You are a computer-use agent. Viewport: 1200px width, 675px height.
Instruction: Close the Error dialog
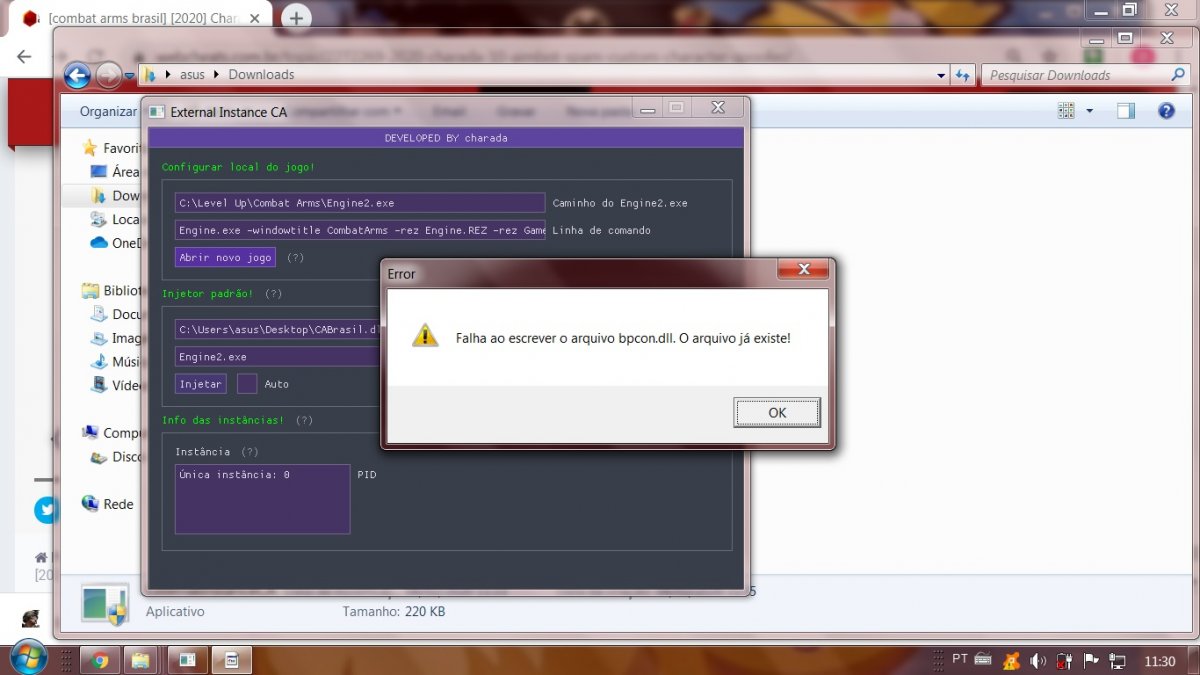coord(803,270)
